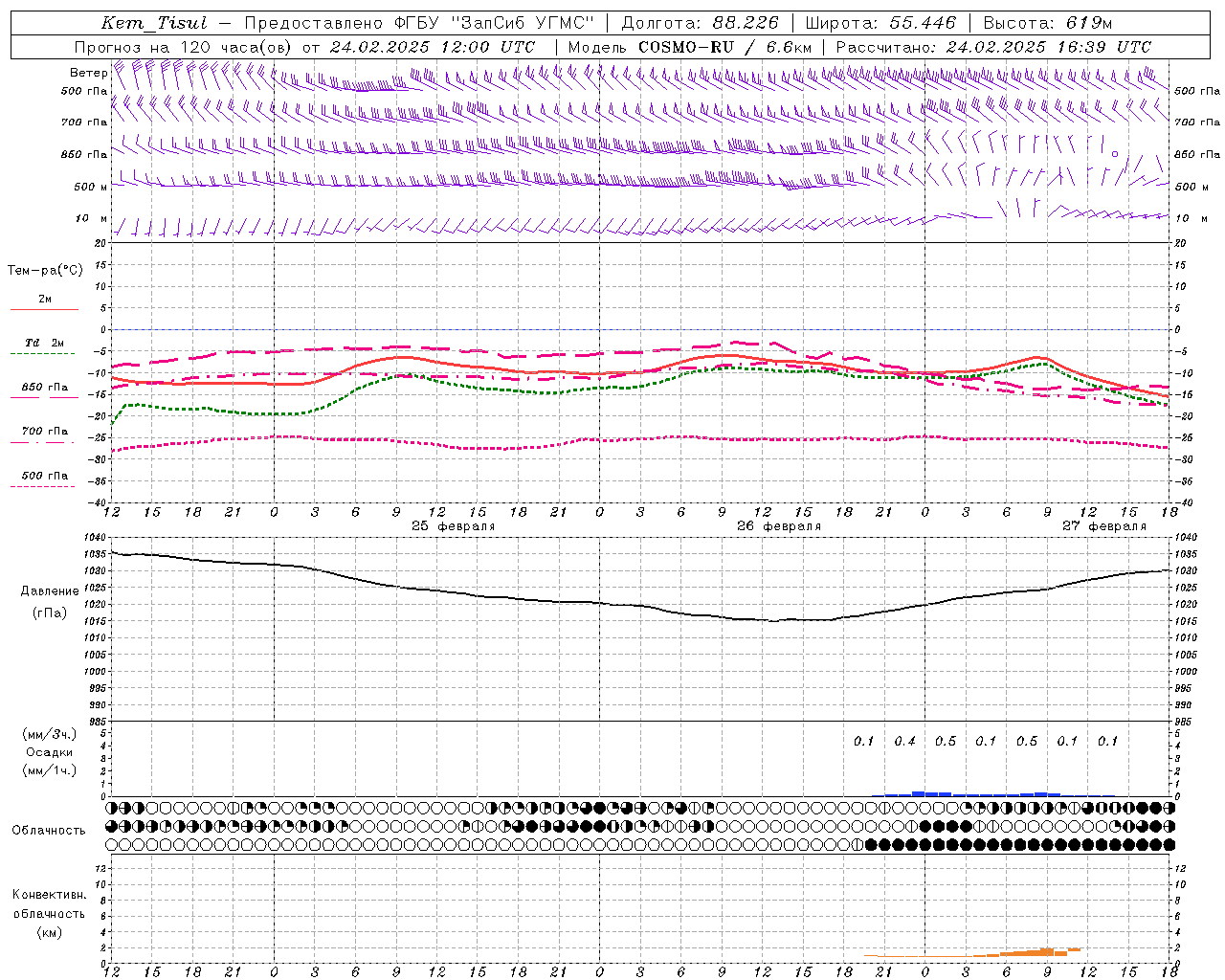Click the solid red line sample under 2м legend
Screen dimensions: 1225x980
point(44,309)
